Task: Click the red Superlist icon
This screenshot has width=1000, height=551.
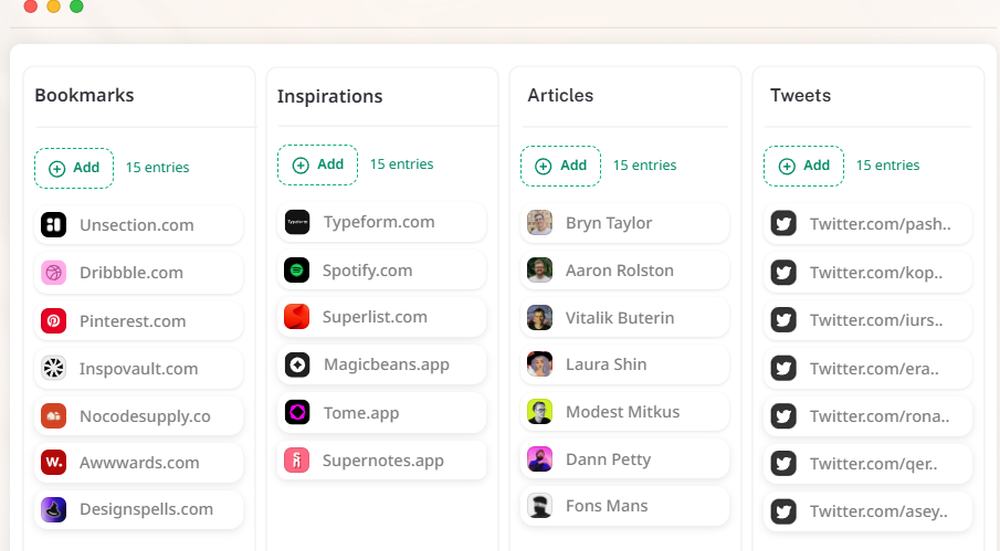Action: point(297,317)
